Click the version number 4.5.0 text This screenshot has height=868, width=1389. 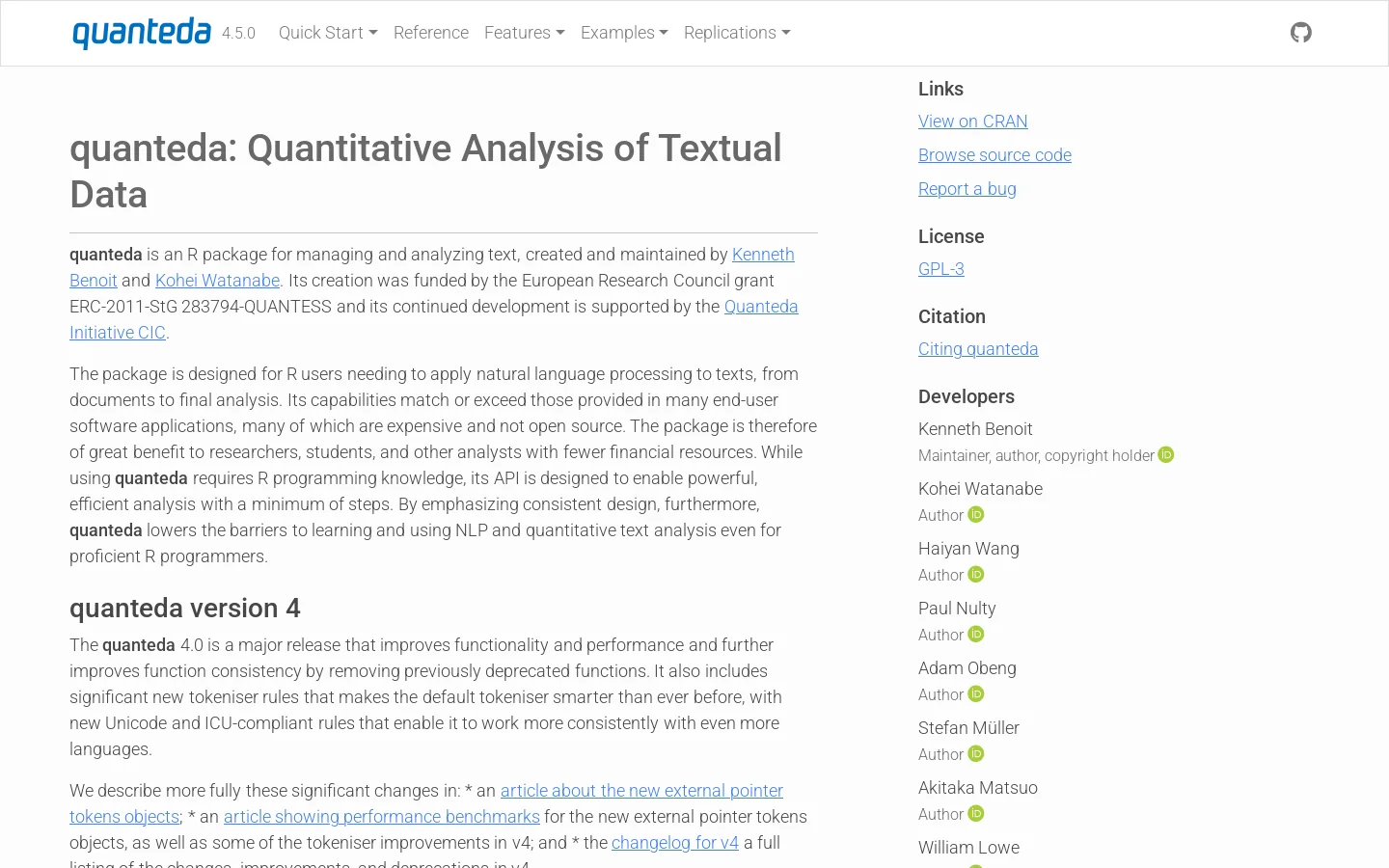pos(238,34)
